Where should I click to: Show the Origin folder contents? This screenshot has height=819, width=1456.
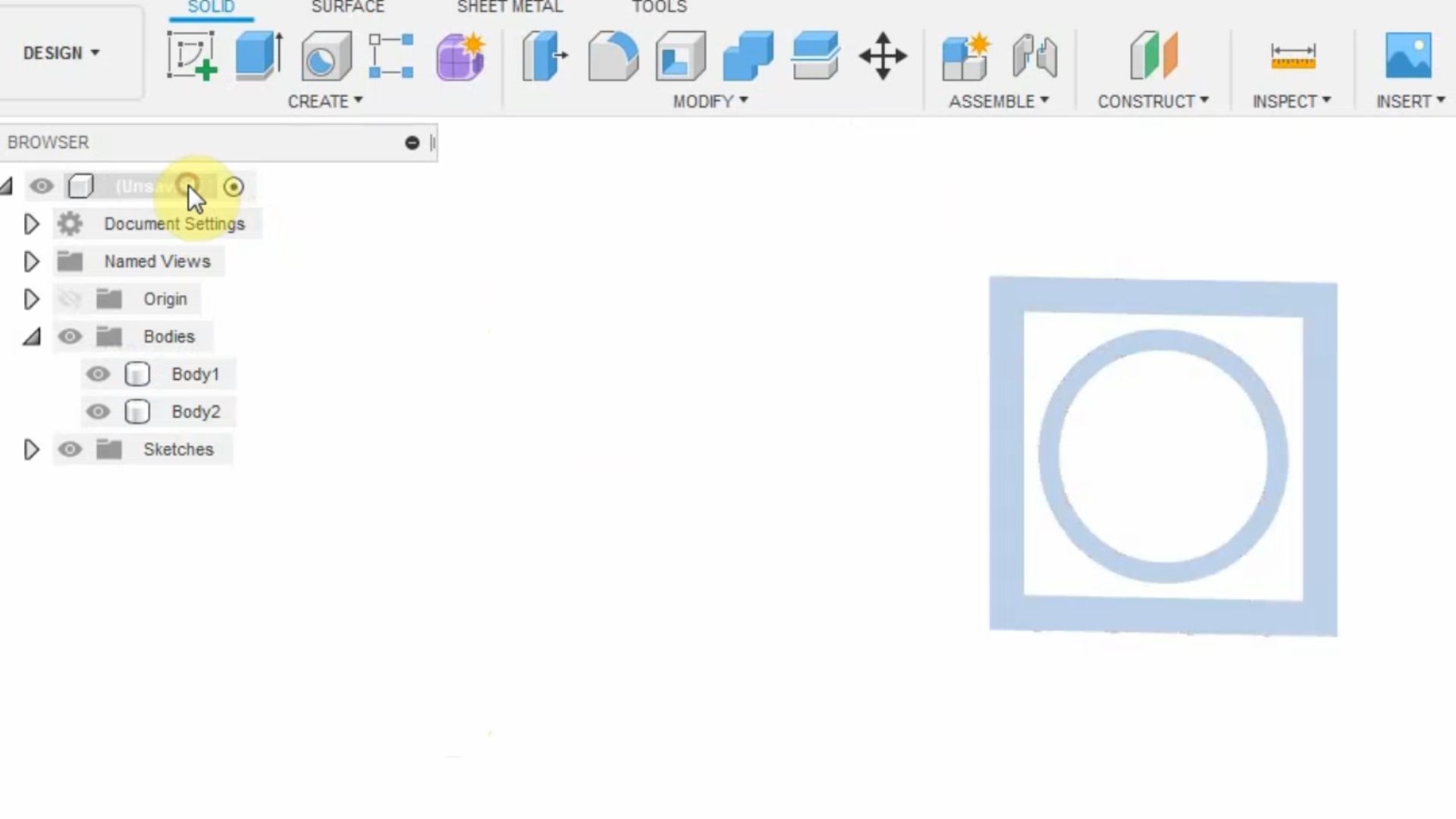[31, 299]
